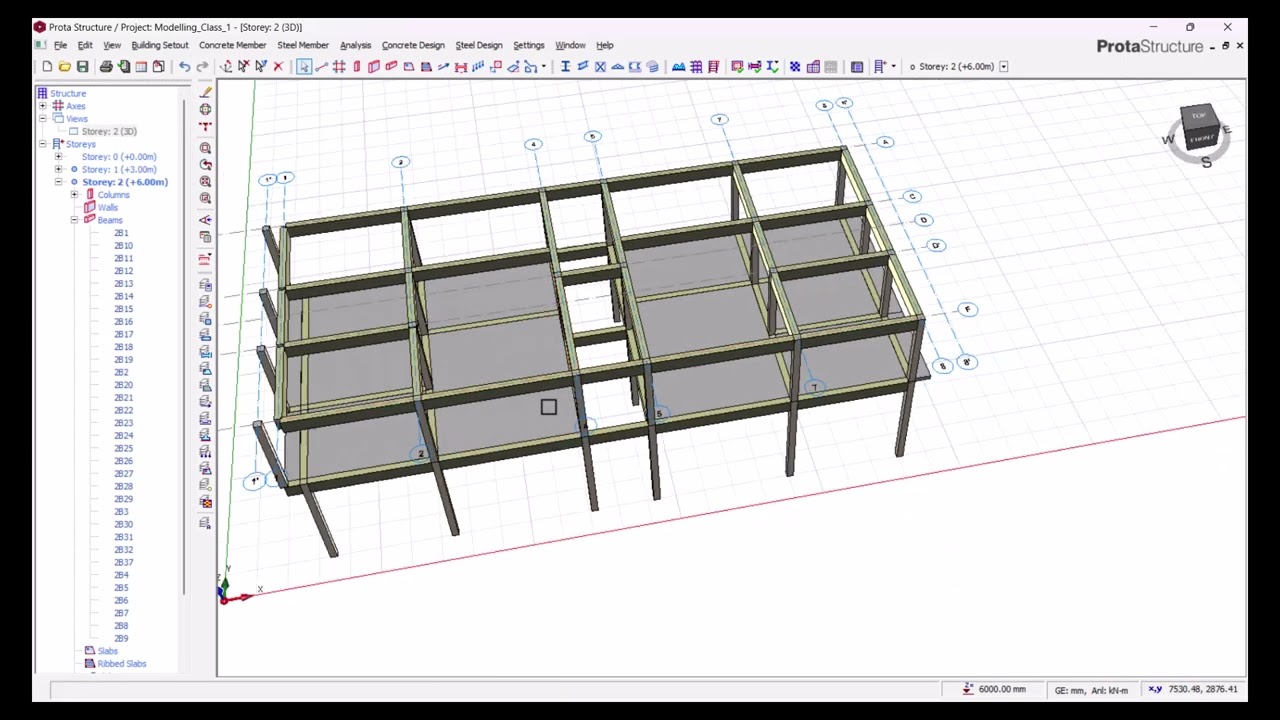The image size is (1280, 720).
Task: Click the Open folder icon
Action: 64,67
